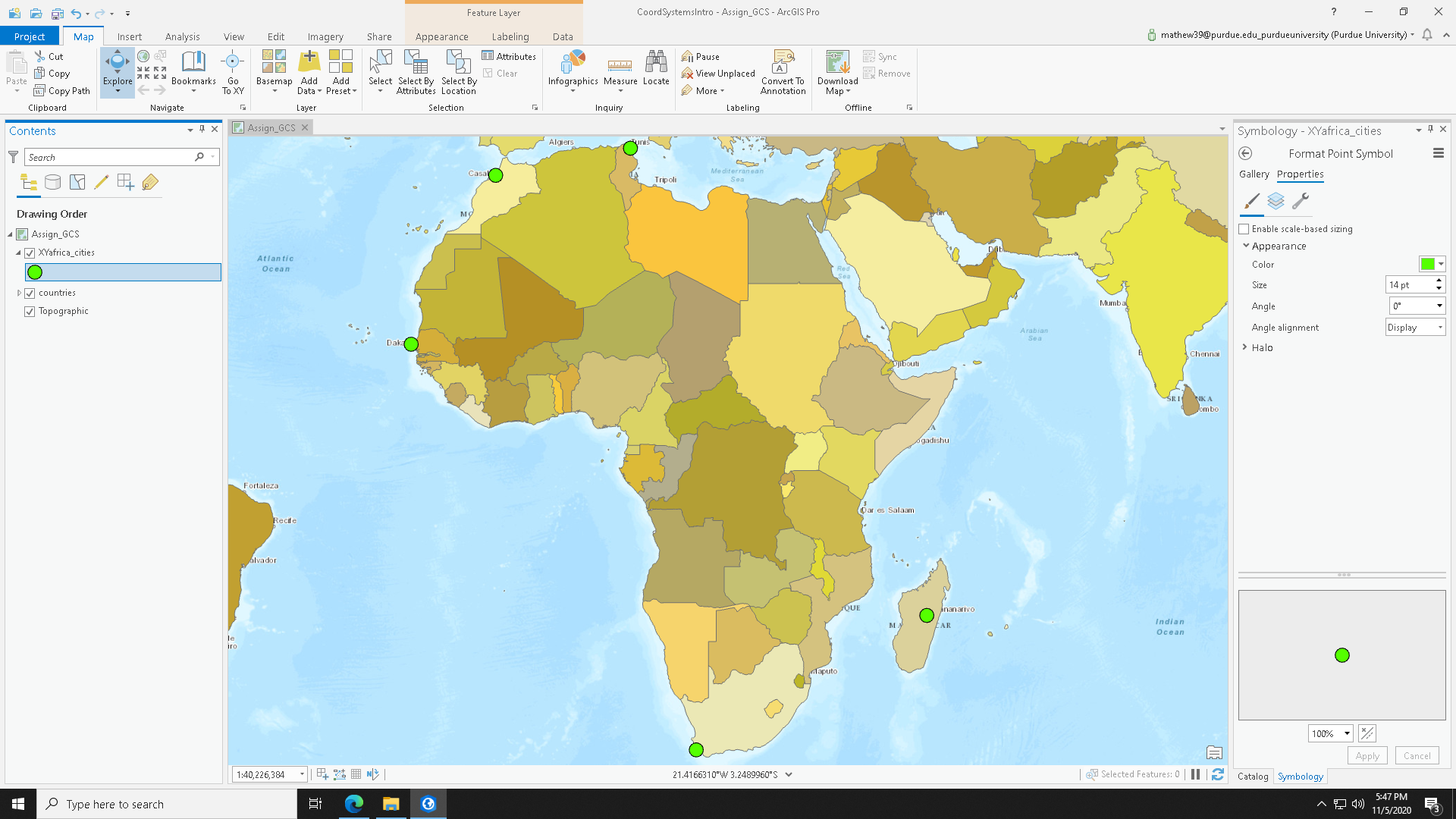Expand the countries layer
The image size is (1456, 819).
pyautogui.click(x=19, y=292)
